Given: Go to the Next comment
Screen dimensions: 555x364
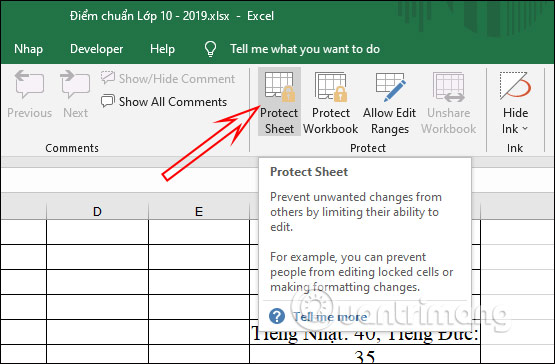Looking at the screenshot, I should (75, 94).
